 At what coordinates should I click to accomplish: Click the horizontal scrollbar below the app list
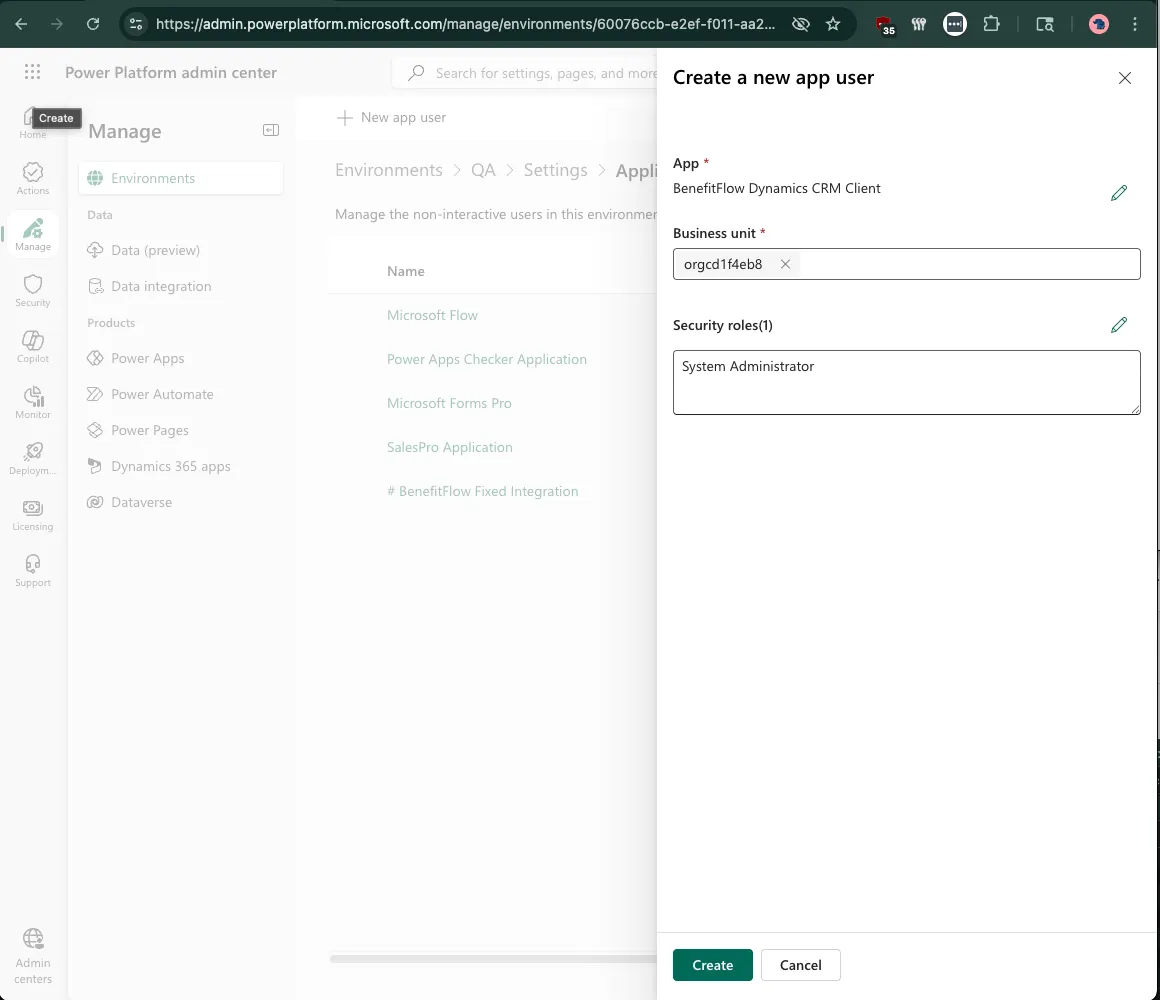click(x=492, y=958)
